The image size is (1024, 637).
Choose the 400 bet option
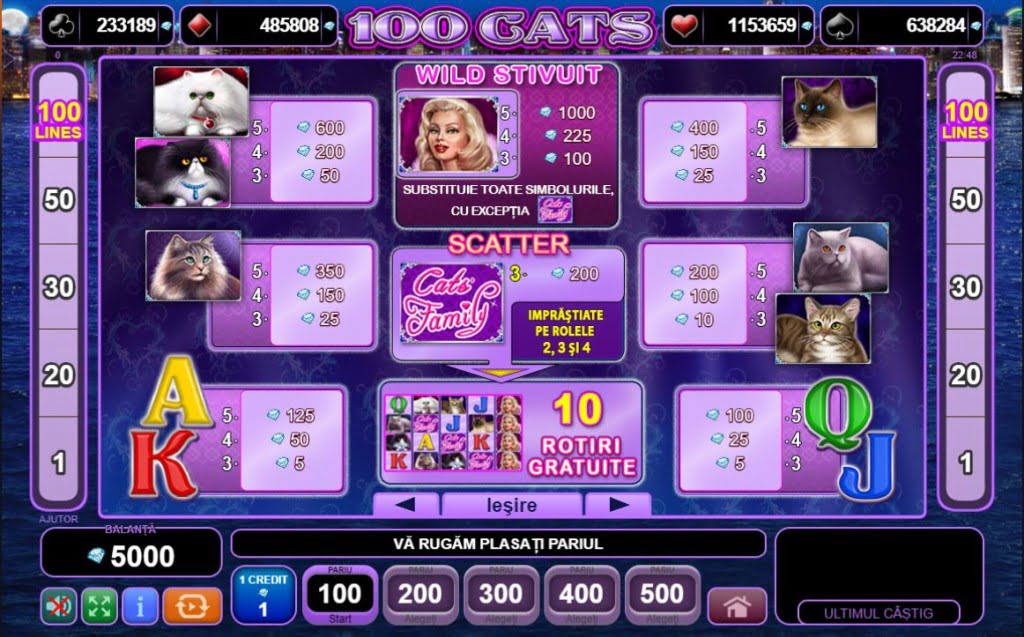(x=581, y=595)
